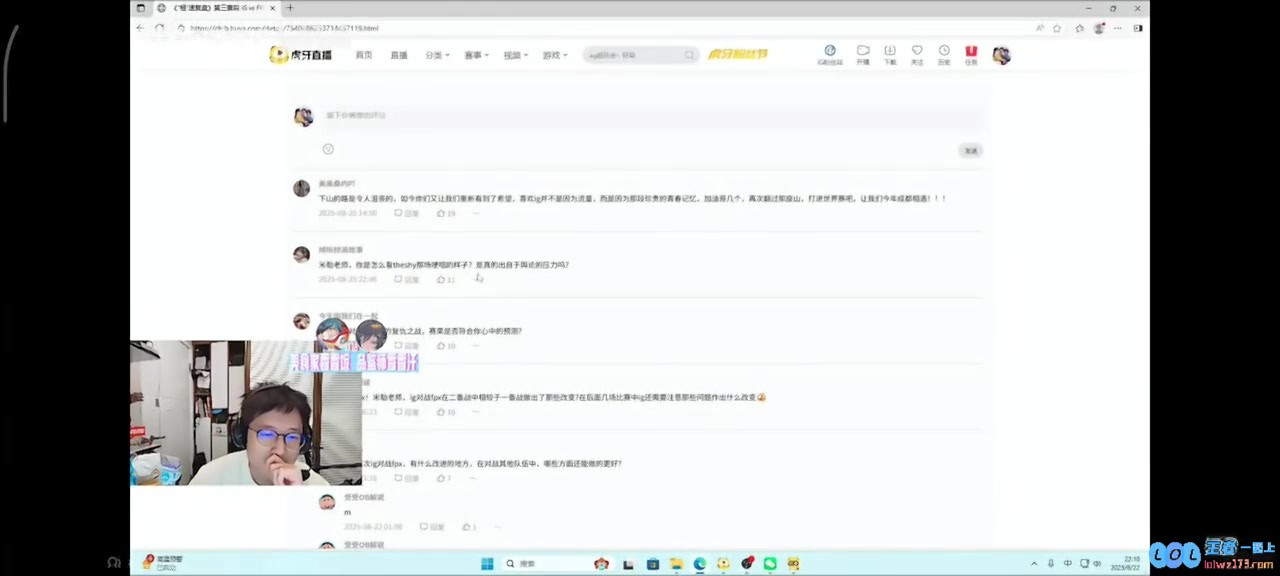Expand the 游戏 dropdown menu
1280x576 pixels.
(x=555, y=55)
